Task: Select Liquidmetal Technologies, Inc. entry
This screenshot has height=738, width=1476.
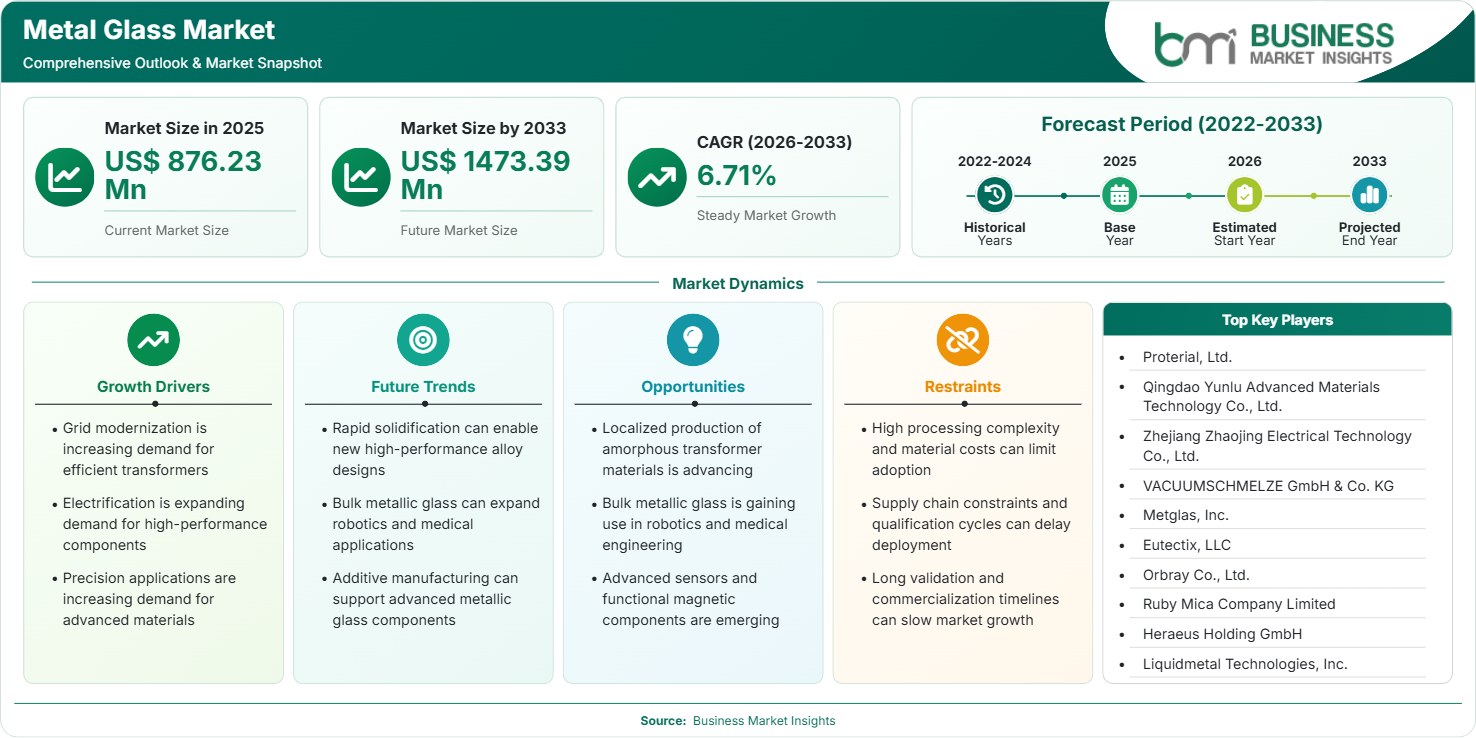Action: click(1245, 664)
